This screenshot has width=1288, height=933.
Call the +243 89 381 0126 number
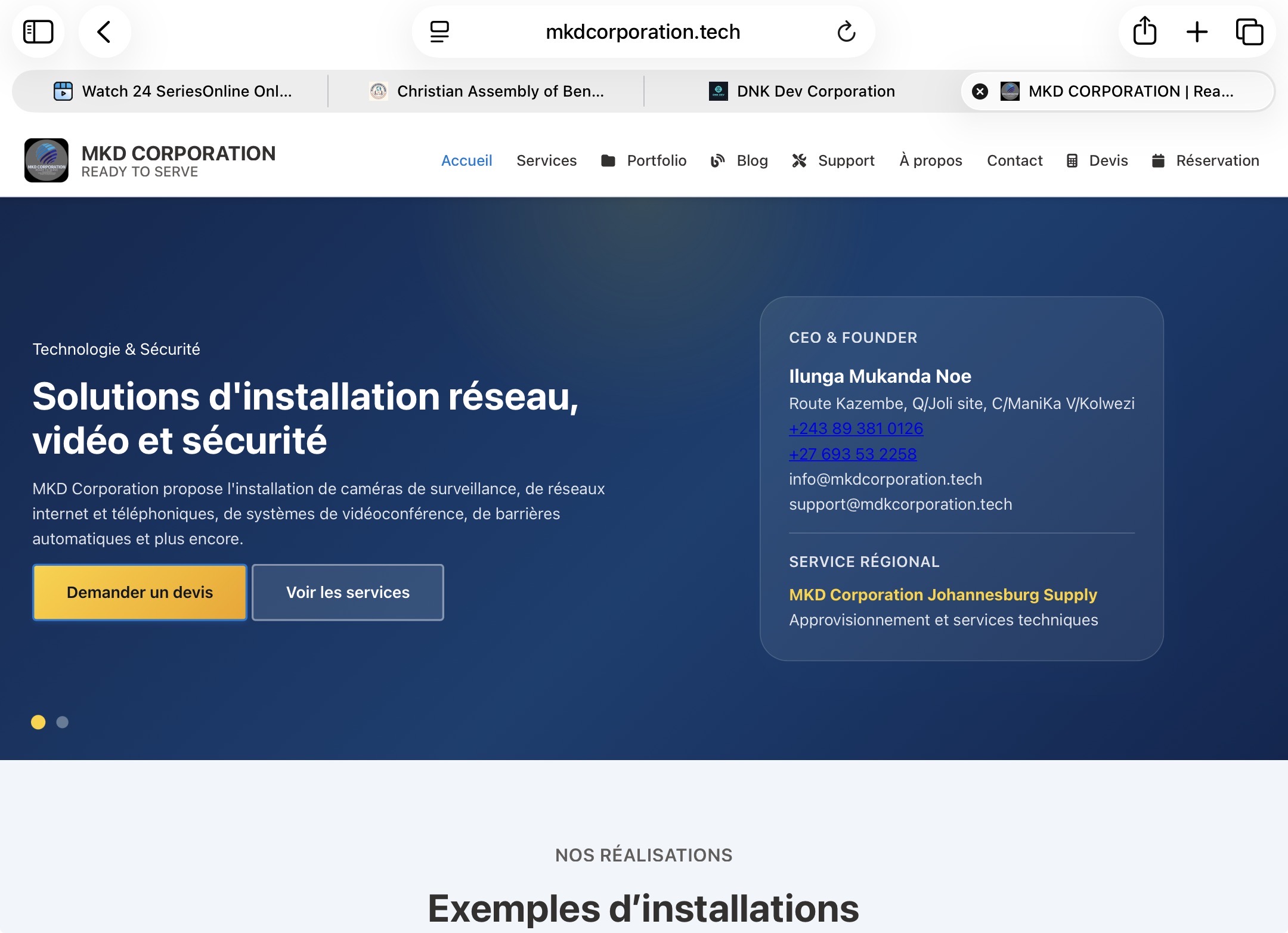pos(856,429)
